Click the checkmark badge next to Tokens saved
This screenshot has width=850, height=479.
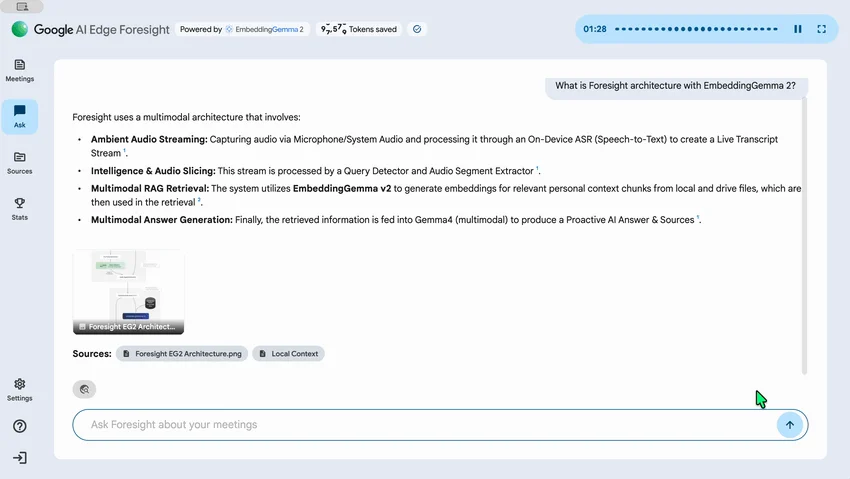click(417, 29)
